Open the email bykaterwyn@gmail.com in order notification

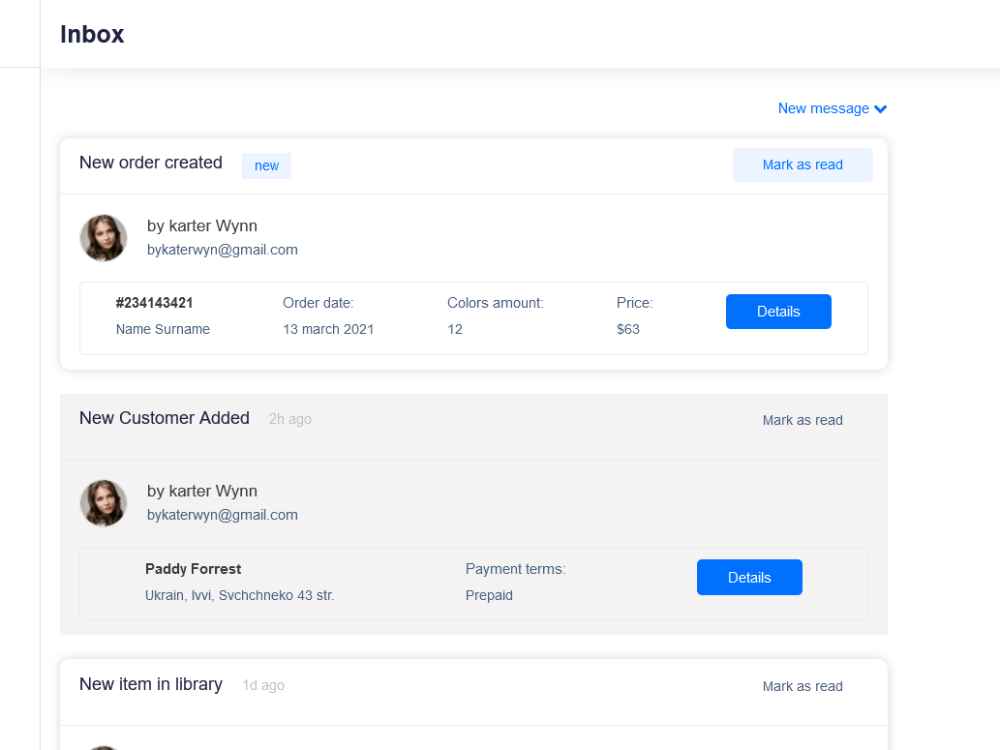click(x=222, y=249)
